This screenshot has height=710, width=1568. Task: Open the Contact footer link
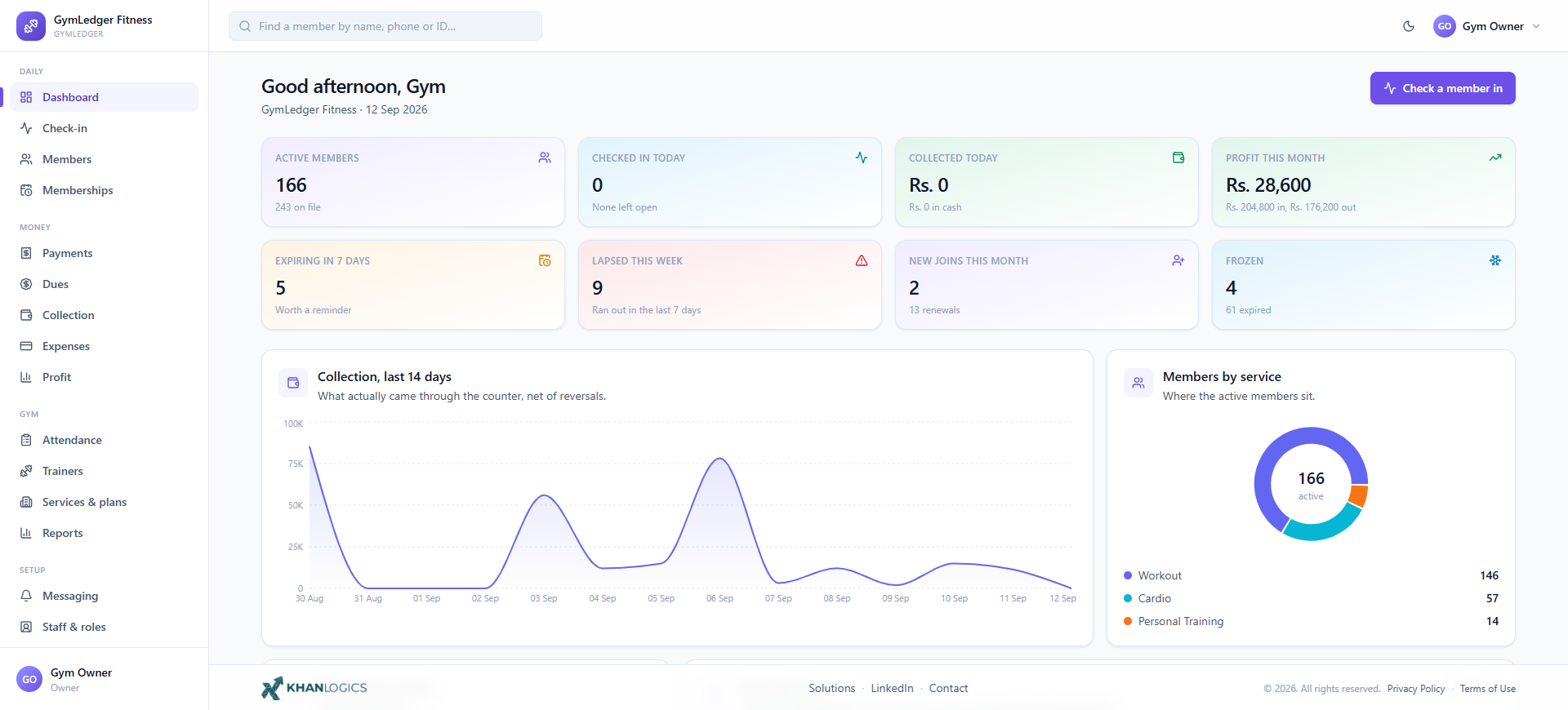[x=948, y=688]
